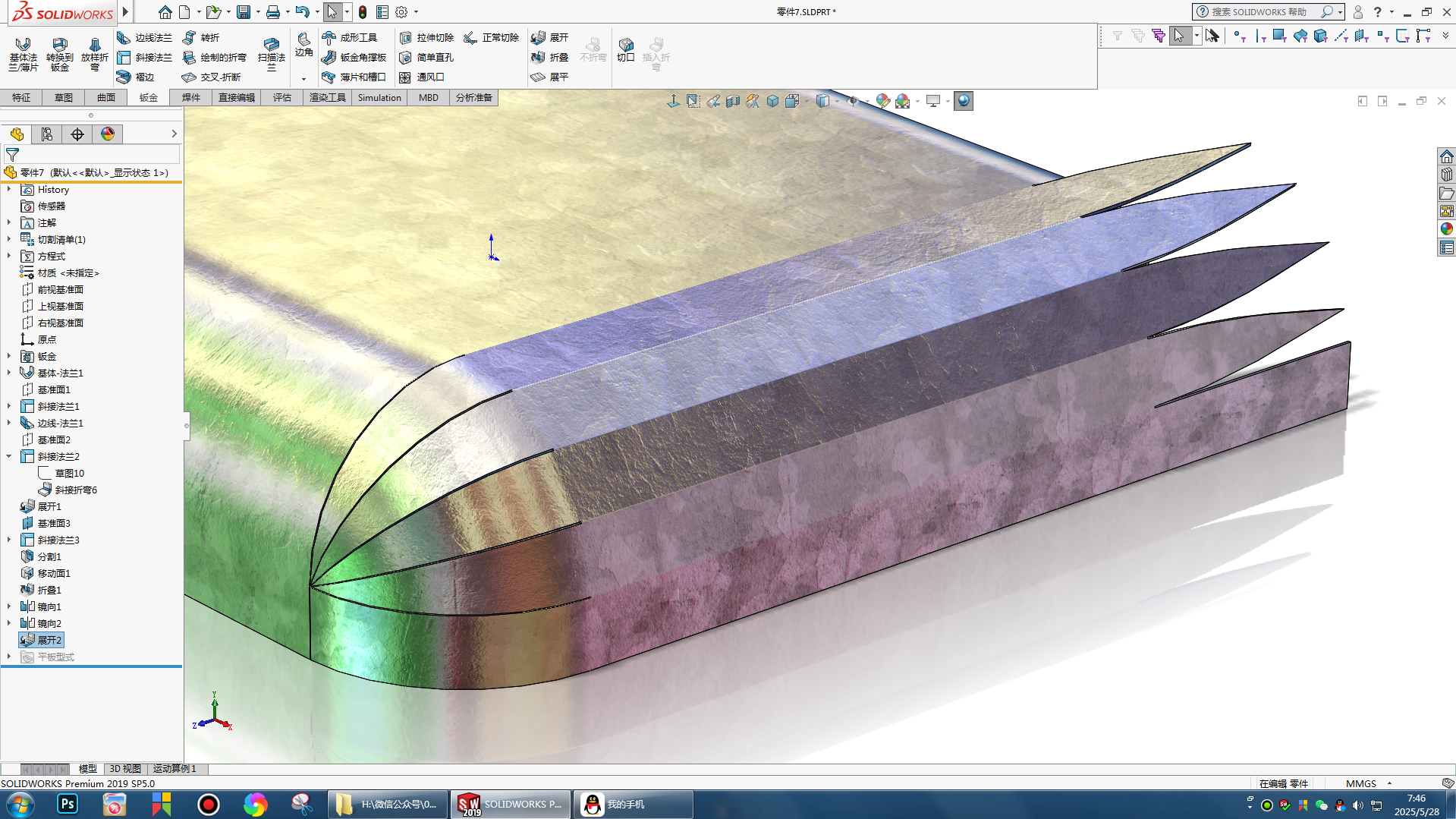Click the 基体法兰/薄片 tool
Viewport: 1456px width, 819px height.
pyautogui.click(x=23, y=55)
